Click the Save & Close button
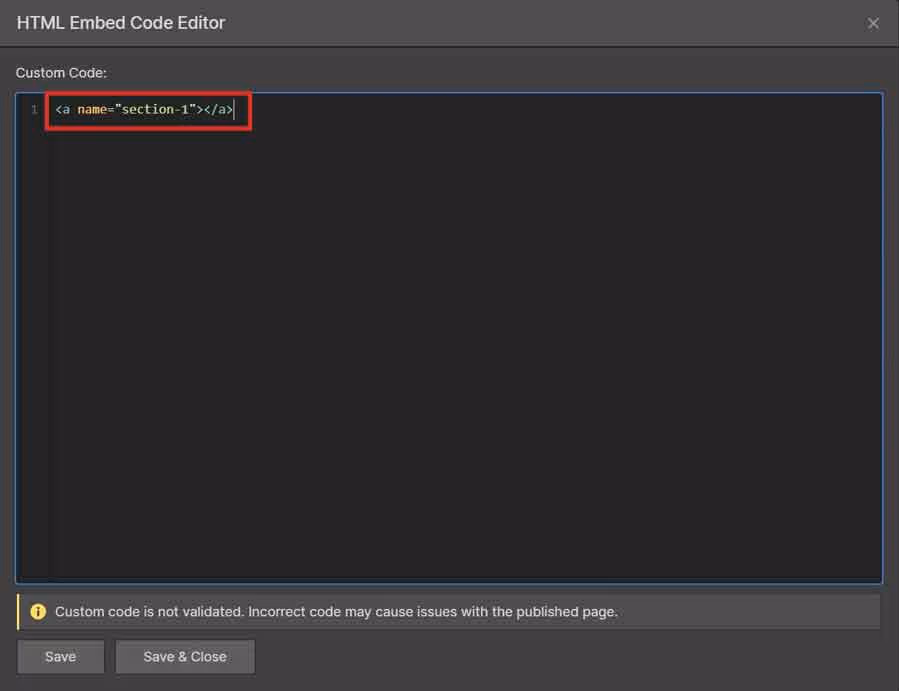The height and width of the screenshot is (691, 899). [185, 657]
